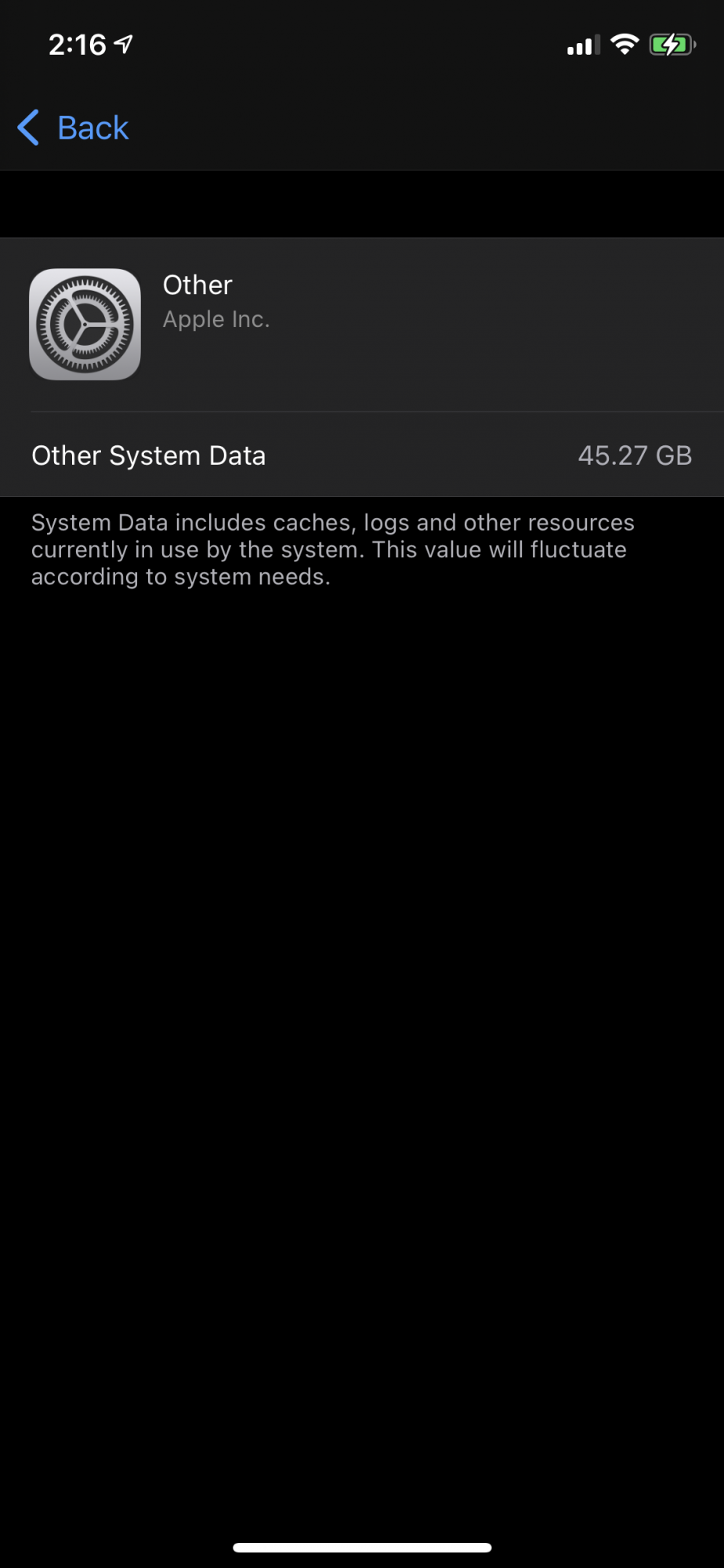Tap the cellular signal bars indicator
Image resolution: width=724 pixels, height=1568 pixels.
(x=584, y=45)
